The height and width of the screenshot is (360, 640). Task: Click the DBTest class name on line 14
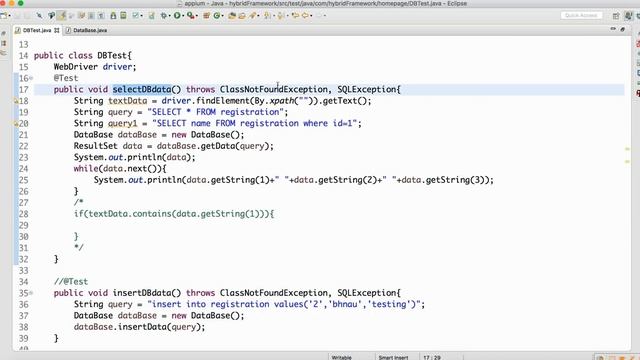click(112, 56)
